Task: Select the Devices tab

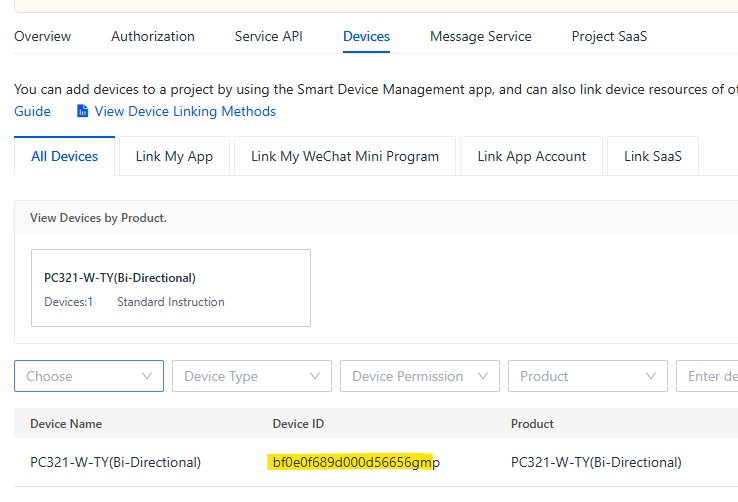Action: tap(366, 36)
